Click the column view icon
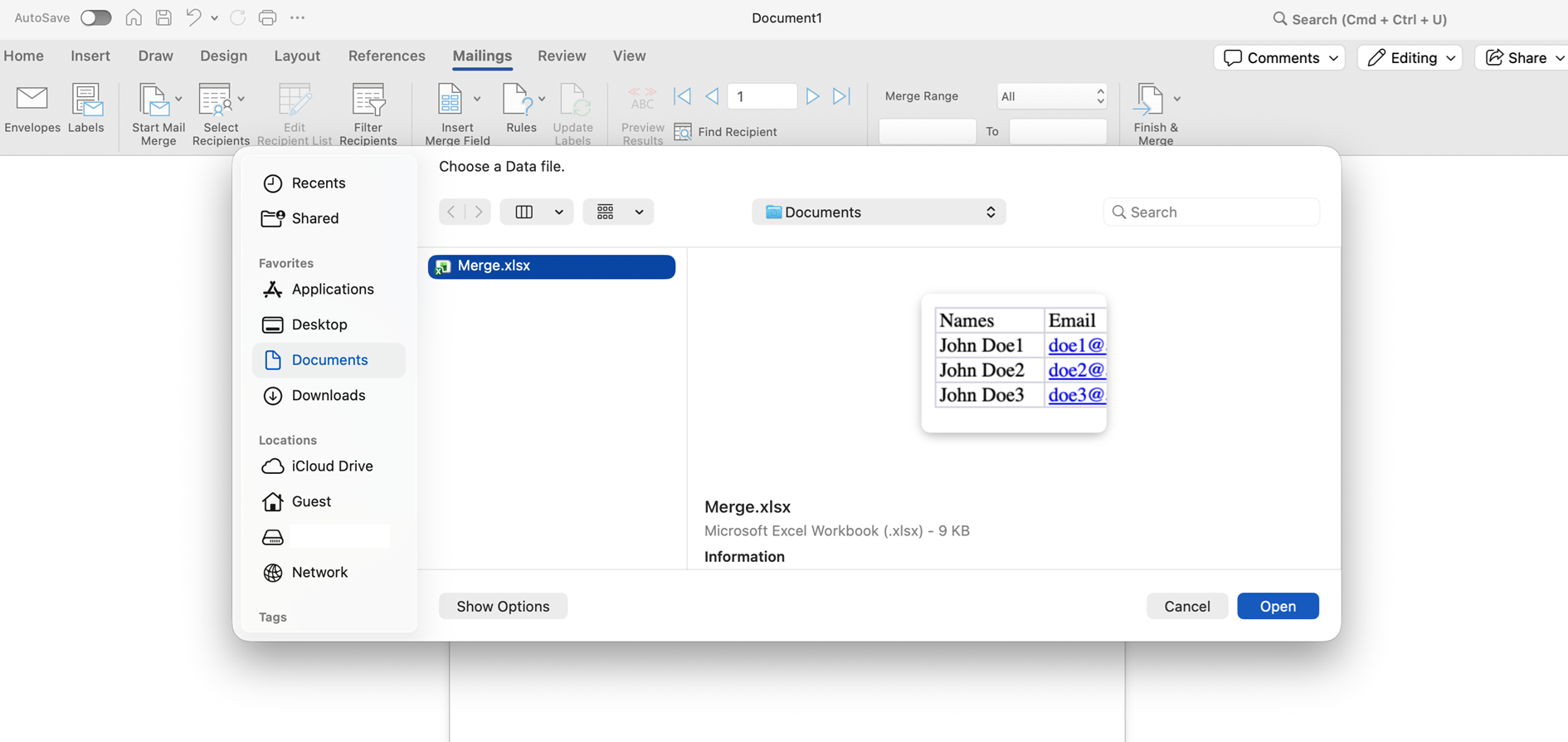1568x742 pixels. (x=524, y=212)
